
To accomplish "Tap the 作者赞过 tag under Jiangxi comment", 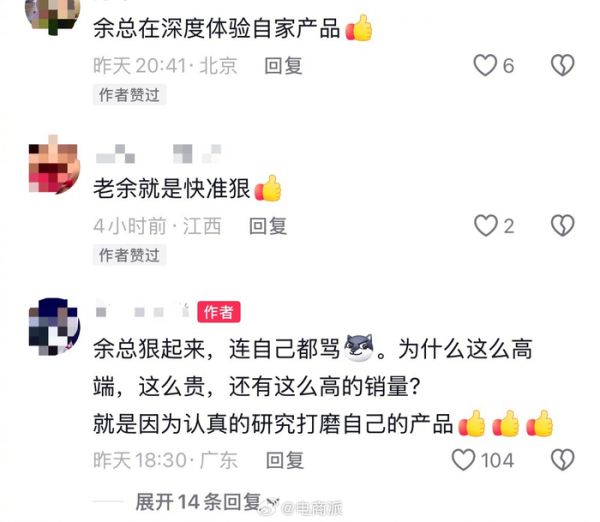I will (x=129, y=255).
